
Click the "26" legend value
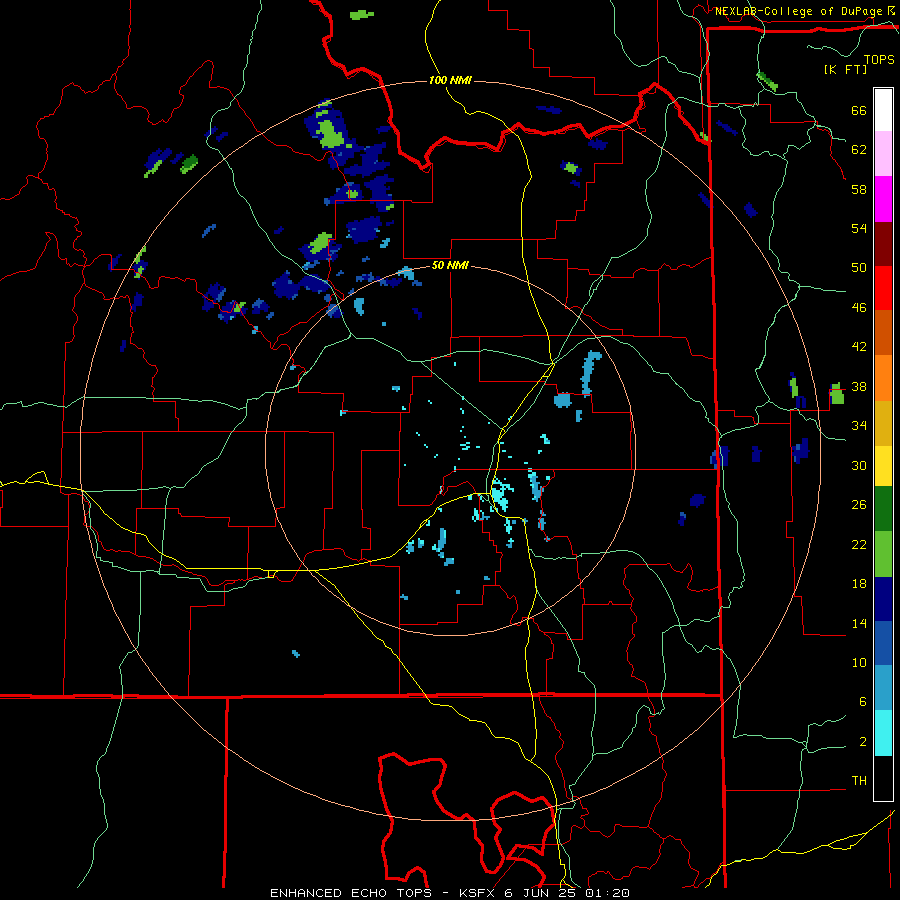859,505
